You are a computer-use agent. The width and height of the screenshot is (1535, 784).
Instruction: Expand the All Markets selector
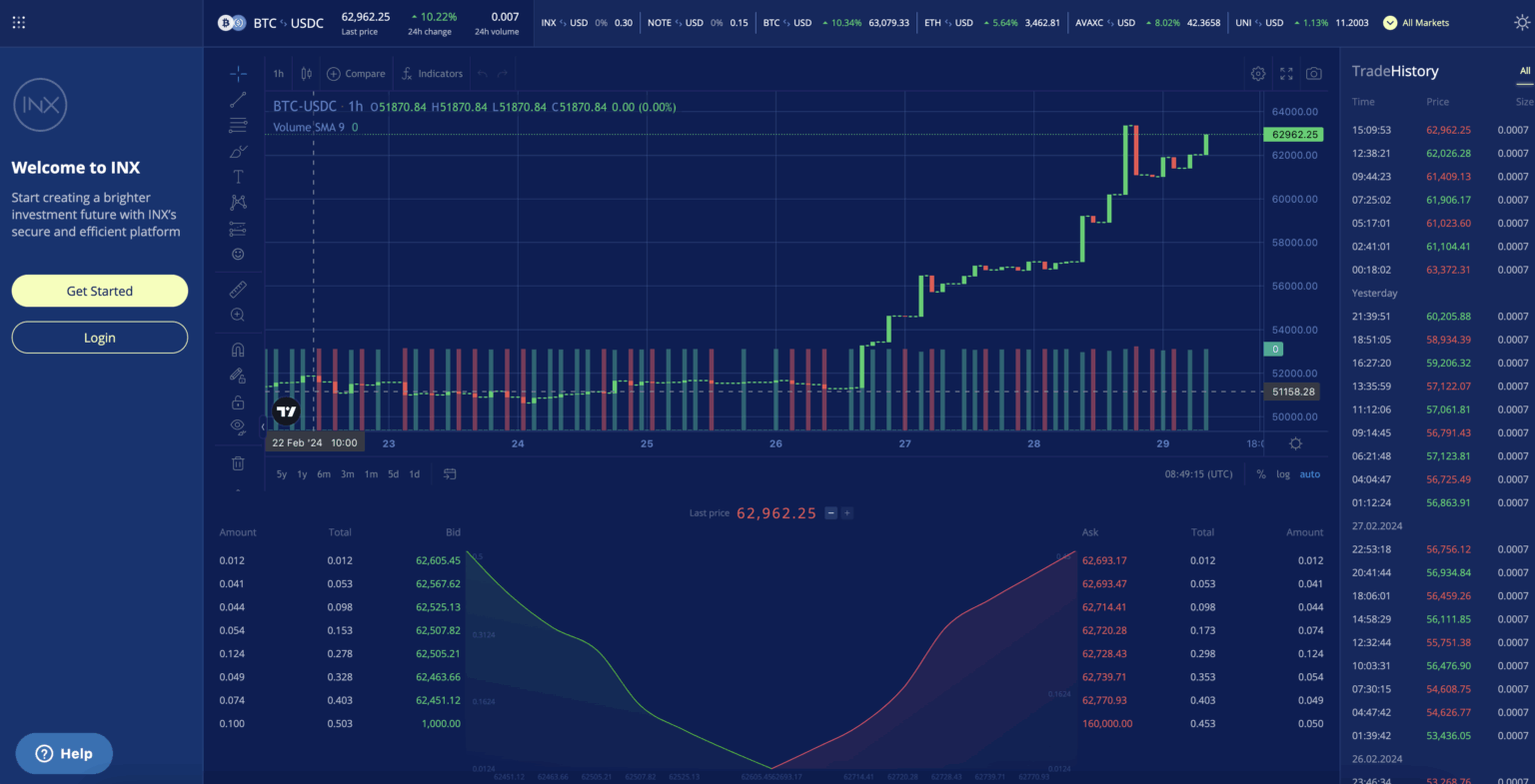pyautogui.click(x=1416, y=23)
